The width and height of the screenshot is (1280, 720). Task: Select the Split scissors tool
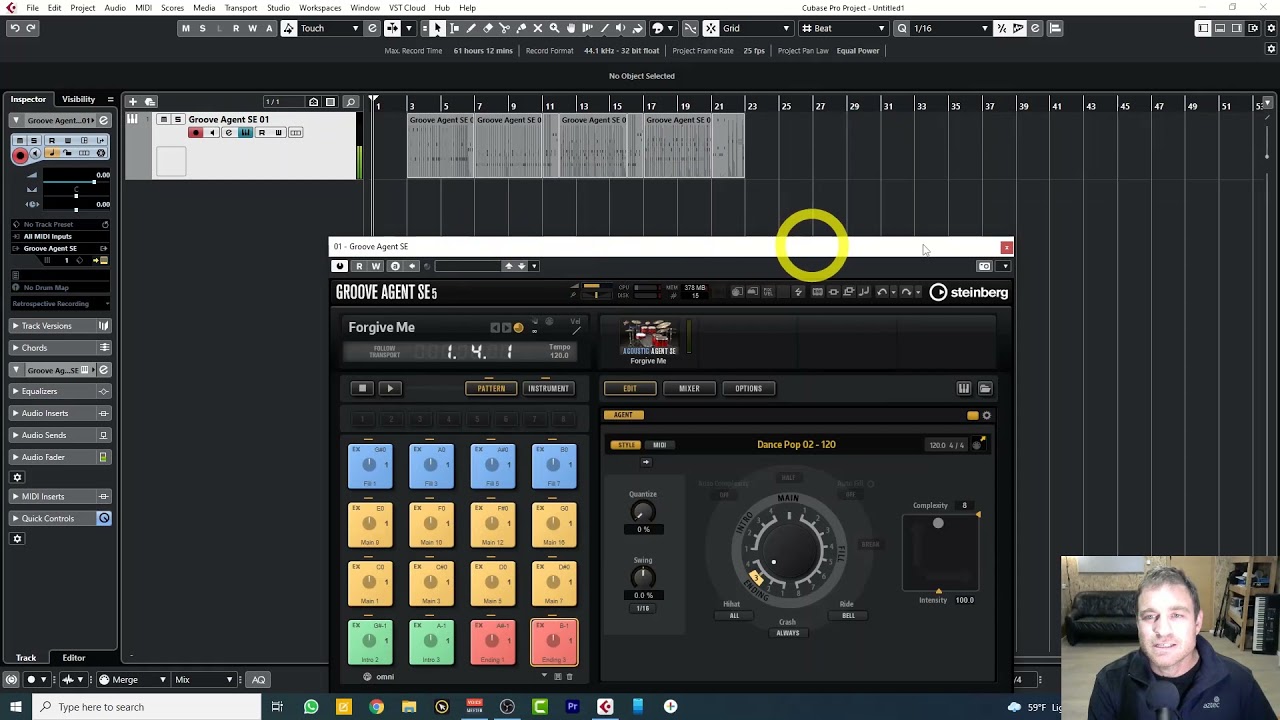(504, 28)
